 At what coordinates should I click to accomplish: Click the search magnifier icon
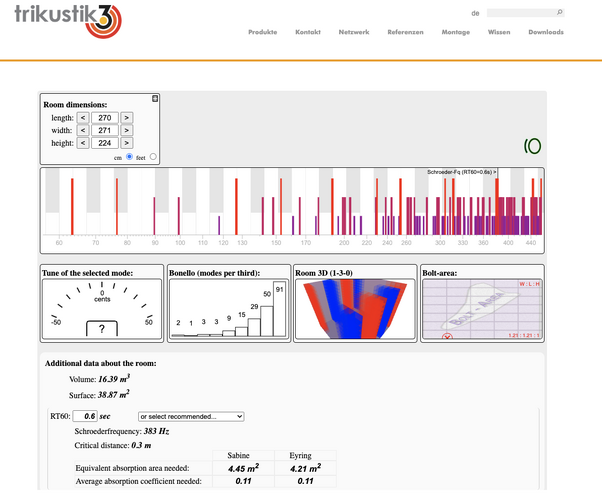560,12
